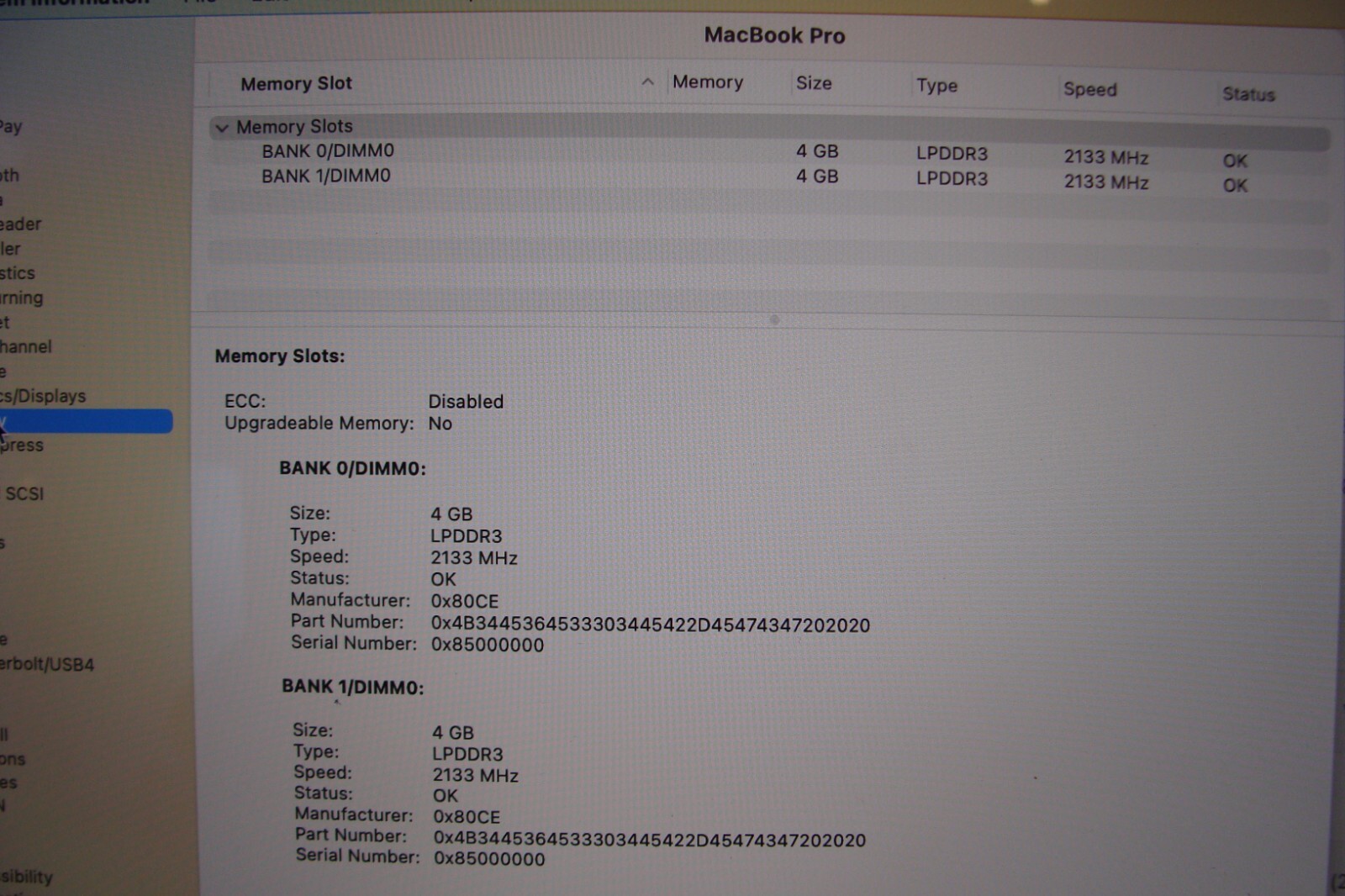Viewport: 1345px width, 896px height.
Task: Click the "BANK 0/DIMM0:" heading in details pane
Action: click(x=352, y=468)
